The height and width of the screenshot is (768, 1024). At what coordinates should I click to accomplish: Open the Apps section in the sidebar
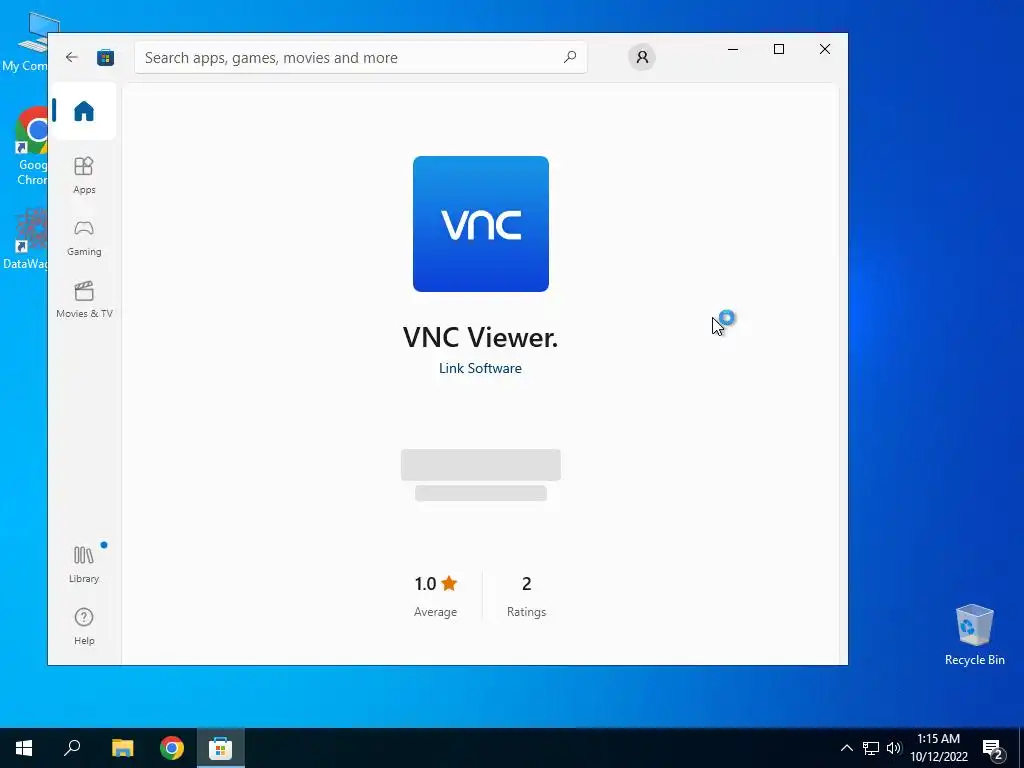click(84, 176)
